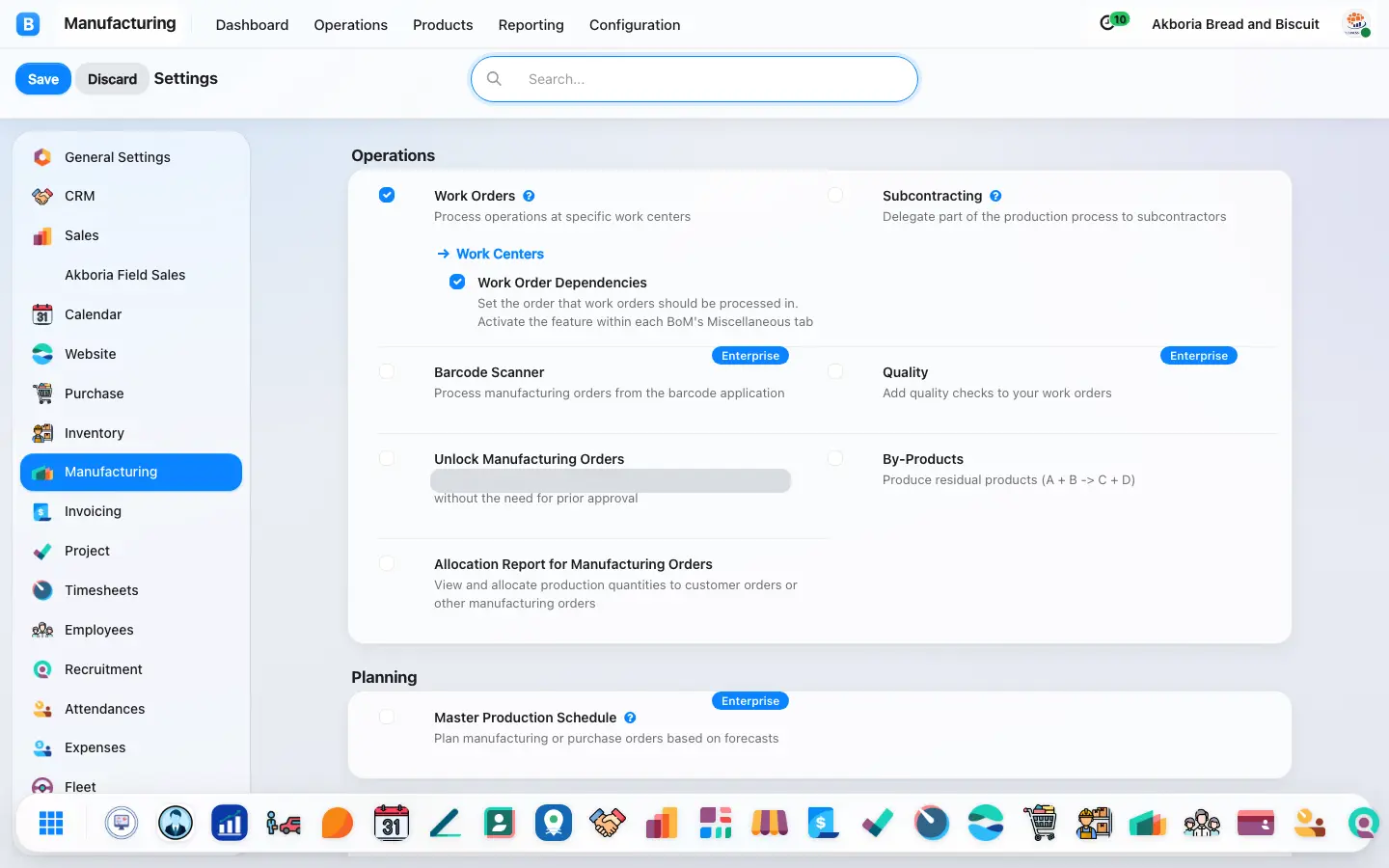1389x868 pixels.
Task: Click the Work Orders help question mark
Action: [529, 196]
